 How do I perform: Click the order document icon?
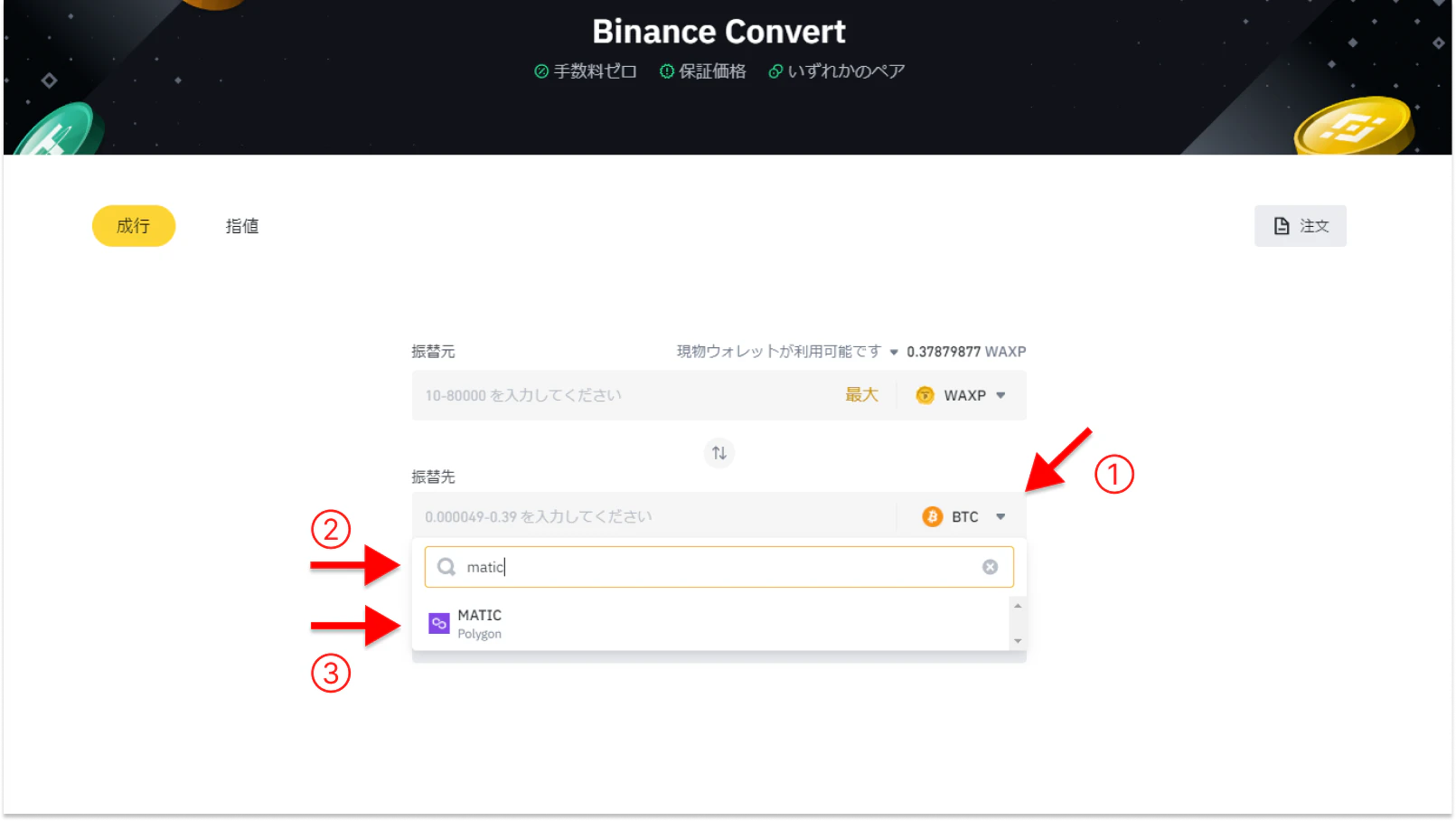pyautogui.click(x=1282, y=226)
